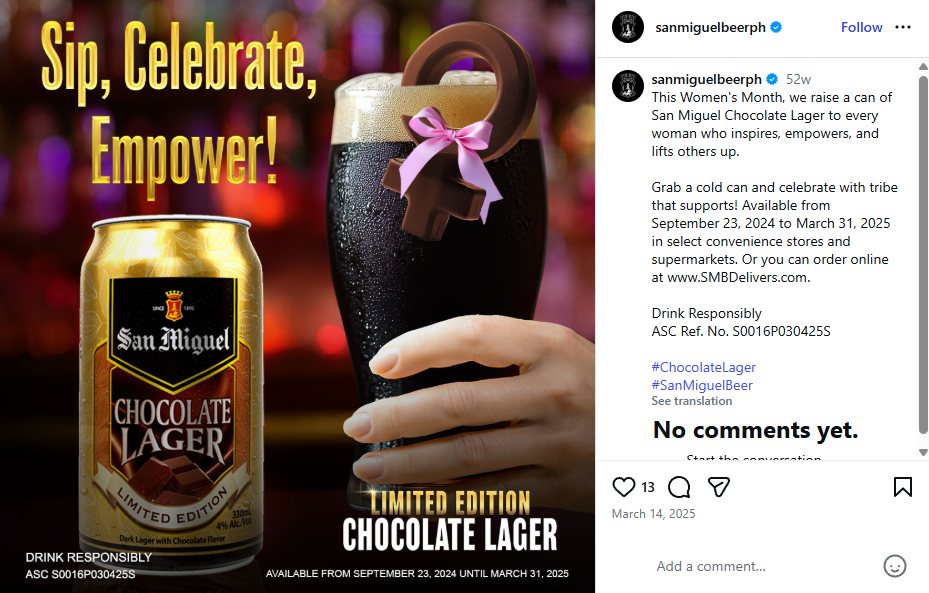
Task: Click verified badge in caption username
Action: 773,79
